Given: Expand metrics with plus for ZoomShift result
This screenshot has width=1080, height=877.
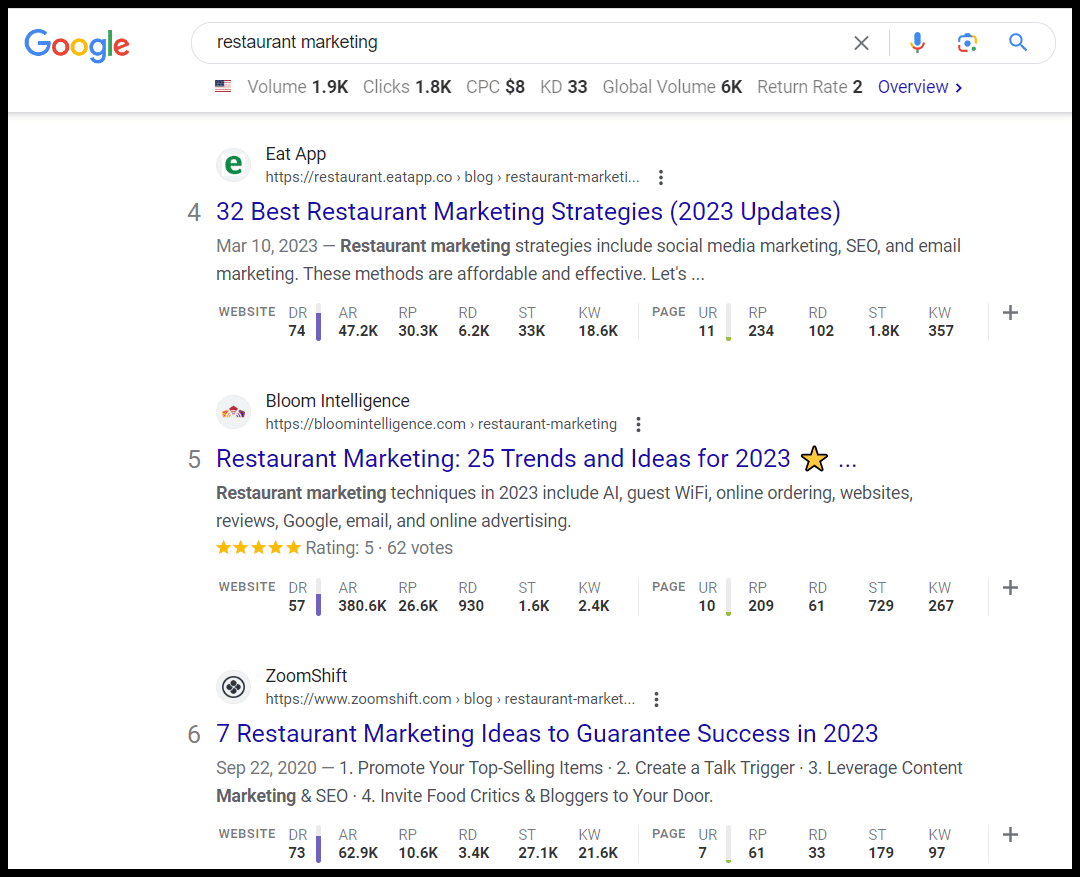Looking at the screenshot, I should click(x=1010, y=835).
